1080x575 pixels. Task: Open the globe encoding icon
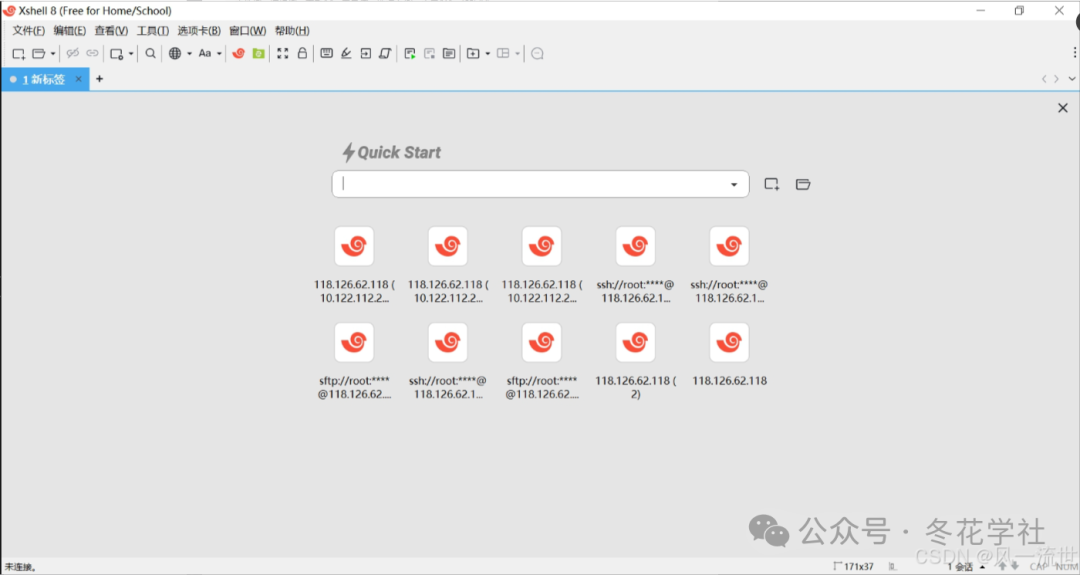tap(175, 54)
